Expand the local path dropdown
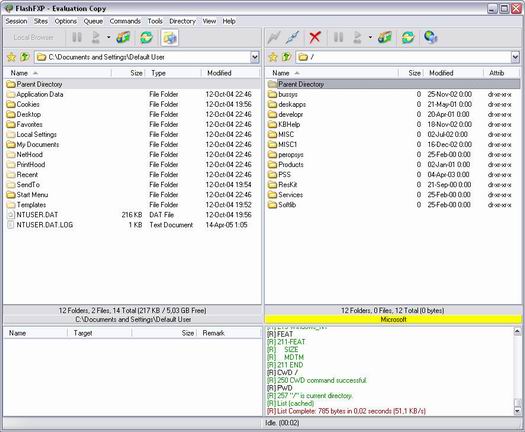525x432 pixels. [x=254, y=57]
